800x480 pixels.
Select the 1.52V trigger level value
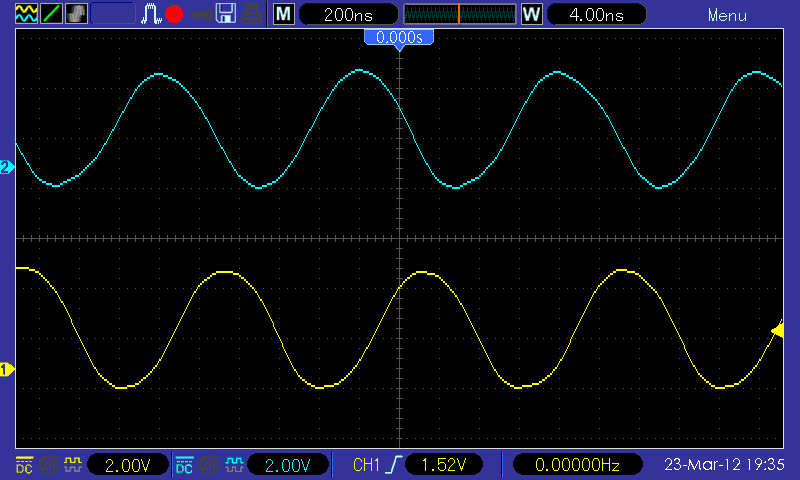click(444, 465)
